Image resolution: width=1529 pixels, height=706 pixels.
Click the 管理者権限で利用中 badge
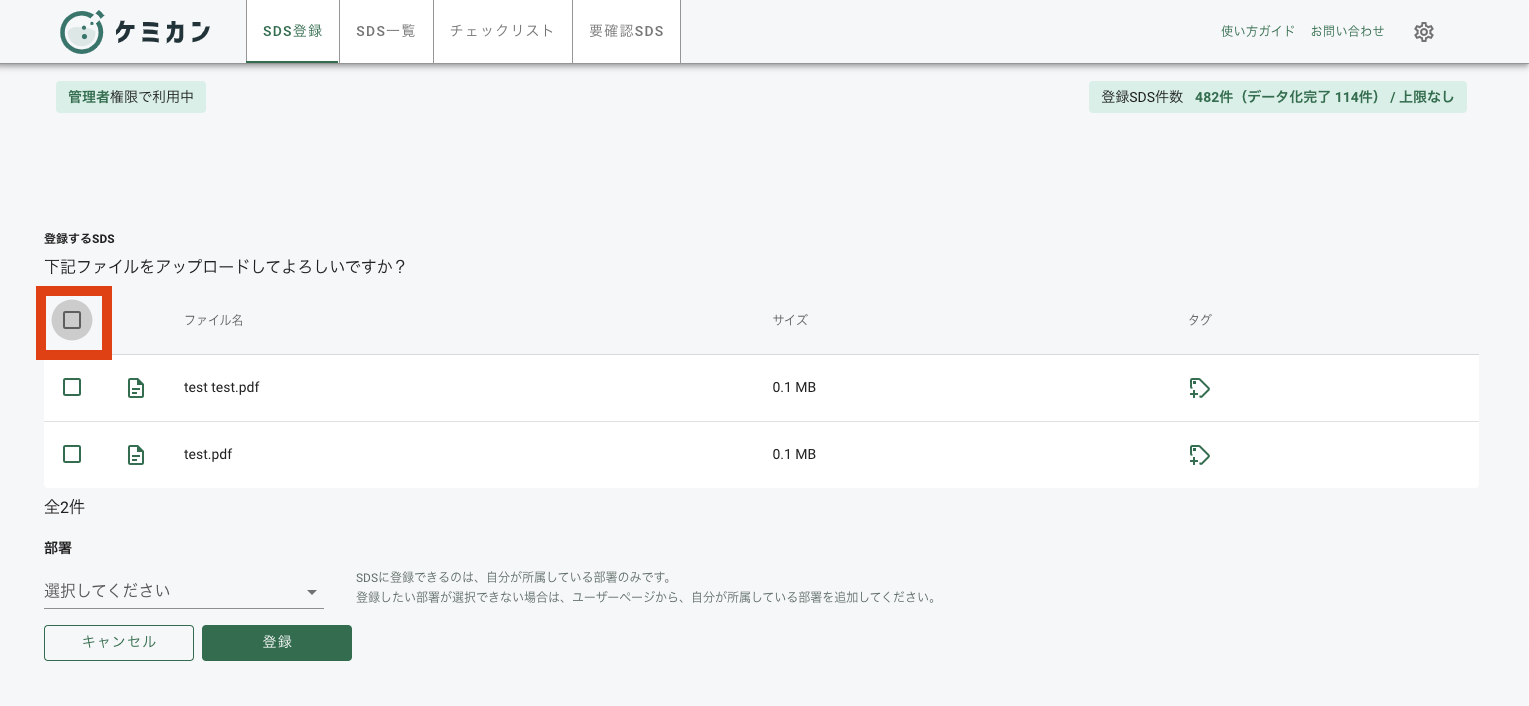click(x=131, y=97)
